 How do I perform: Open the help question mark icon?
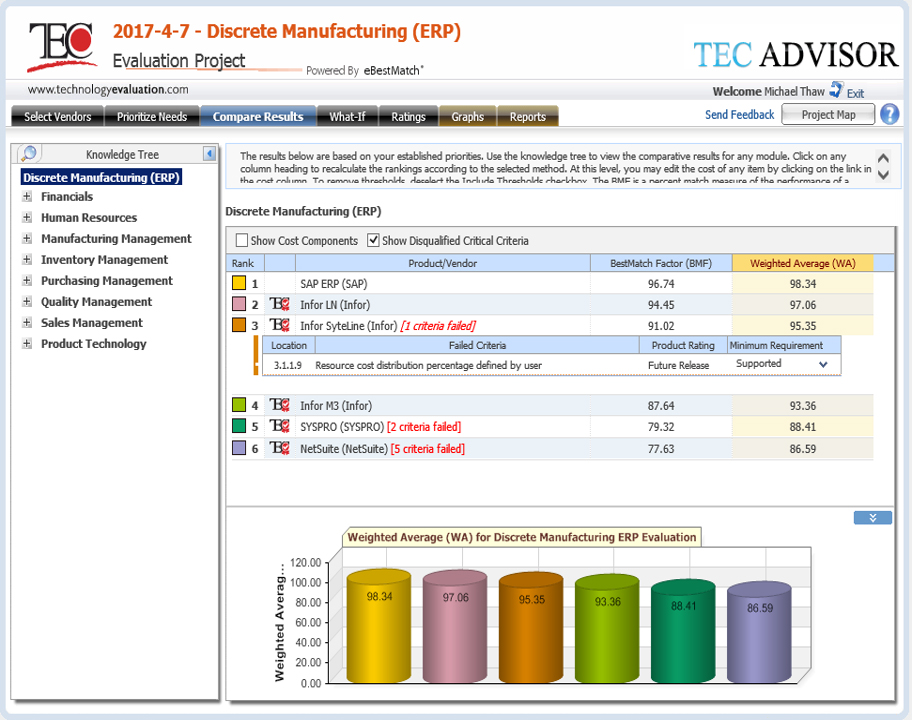pos(889,114)
